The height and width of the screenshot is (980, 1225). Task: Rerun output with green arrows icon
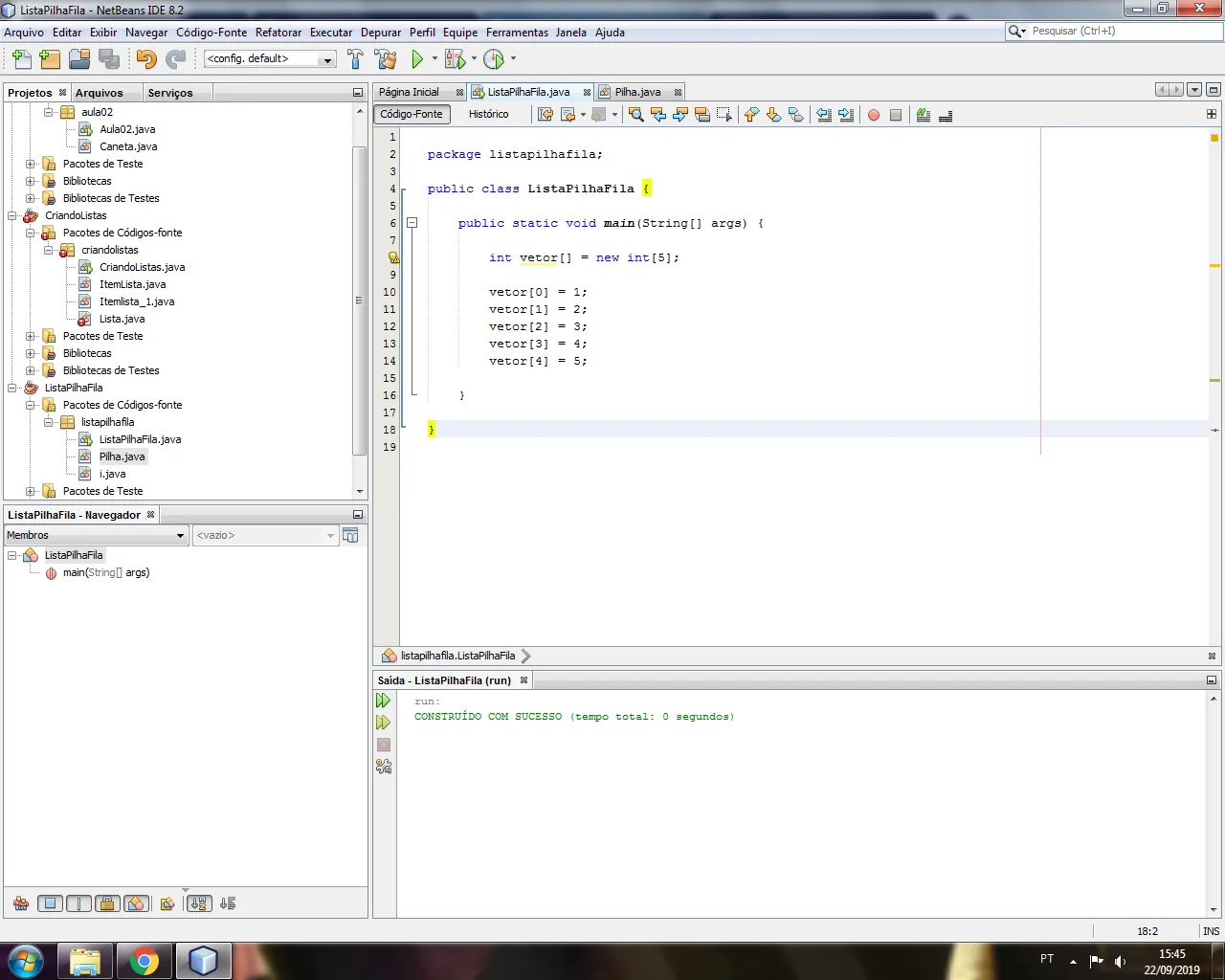(x=384, y=701)
